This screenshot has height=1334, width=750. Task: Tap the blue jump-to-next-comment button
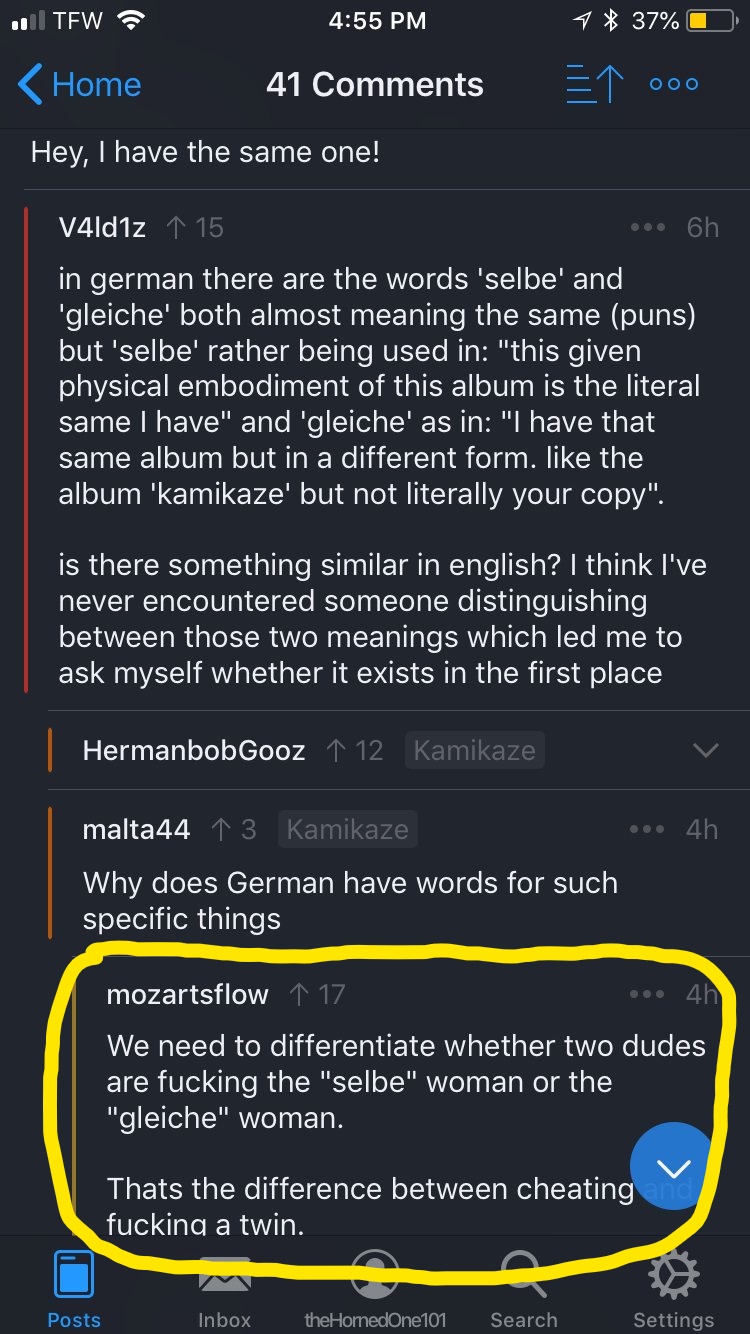[672, 1166]
